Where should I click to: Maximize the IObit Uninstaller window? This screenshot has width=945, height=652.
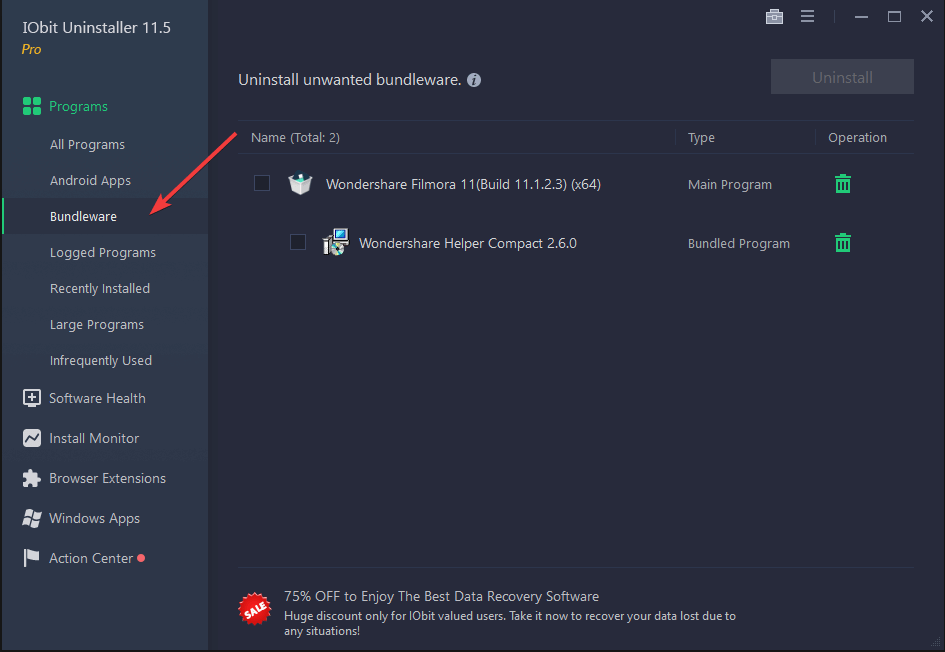(894, 17)
